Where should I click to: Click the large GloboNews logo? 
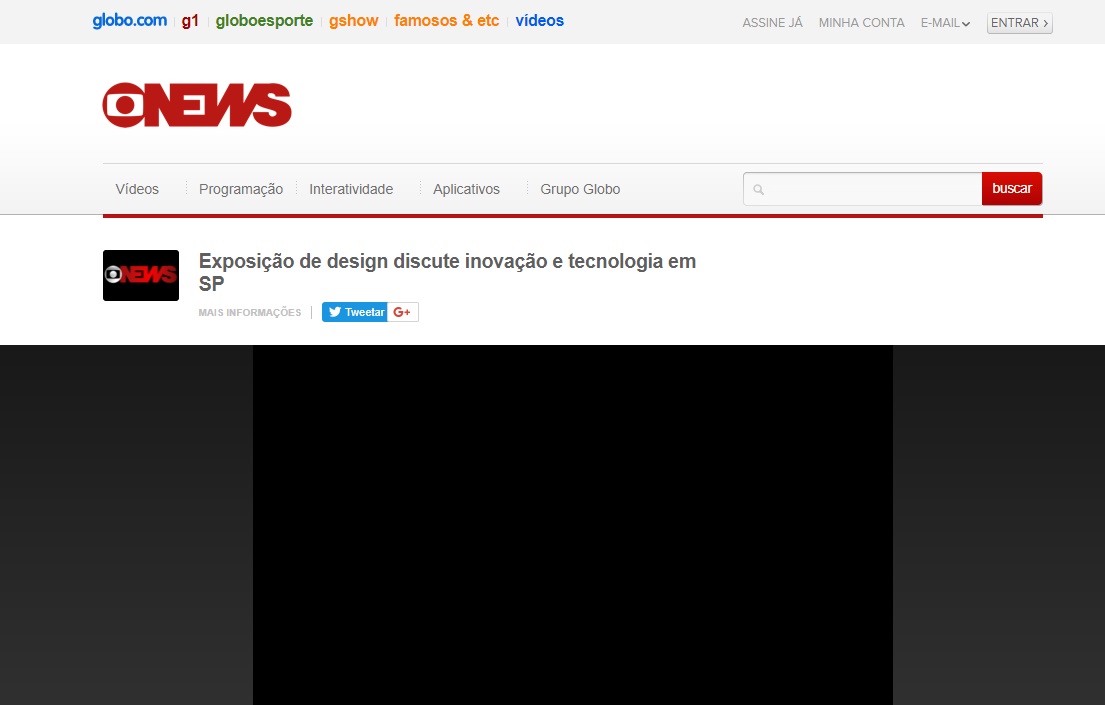coord(197,105)
